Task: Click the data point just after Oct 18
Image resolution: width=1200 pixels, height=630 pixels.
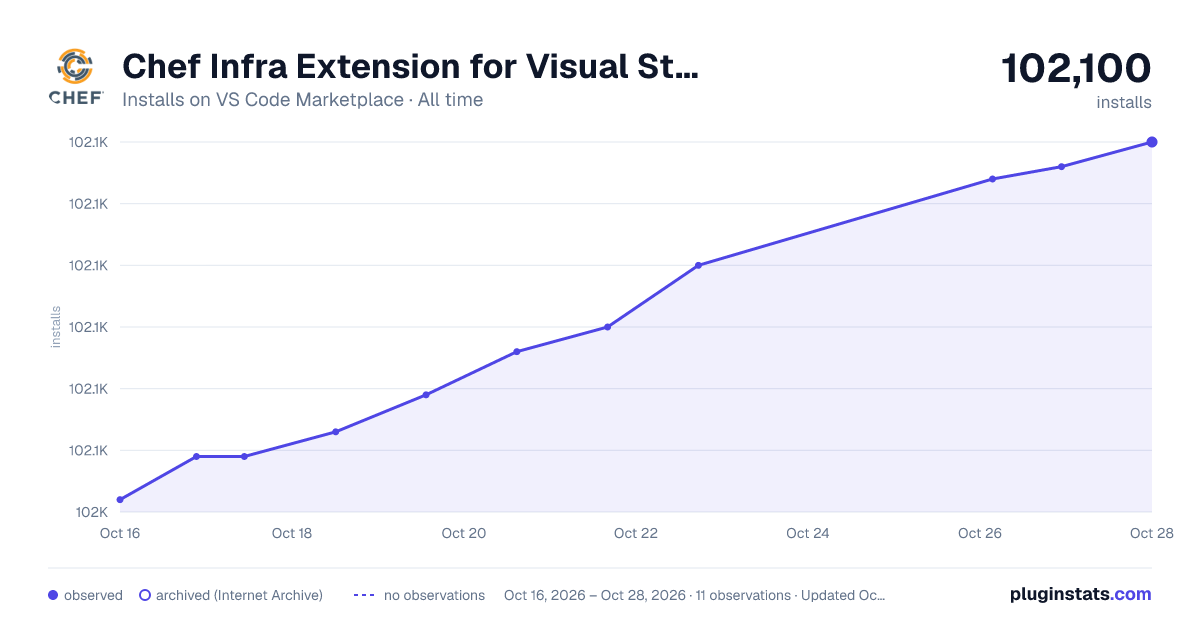Action: click(x=336, y=432)
